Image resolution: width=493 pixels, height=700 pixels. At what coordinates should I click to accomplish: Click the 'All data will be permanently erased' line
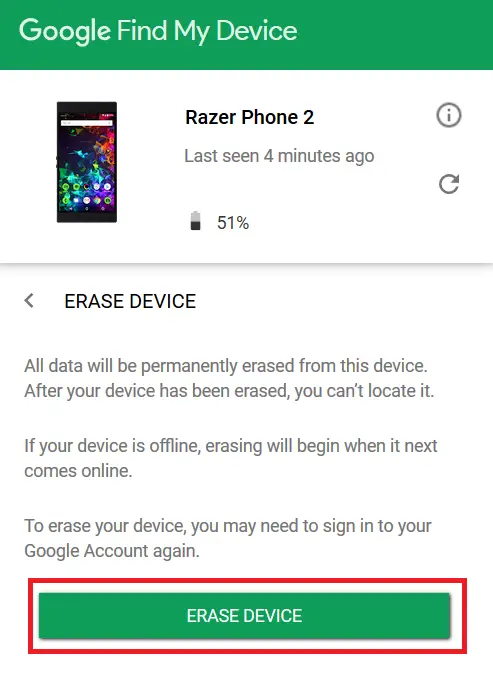[x=226, y=366]
